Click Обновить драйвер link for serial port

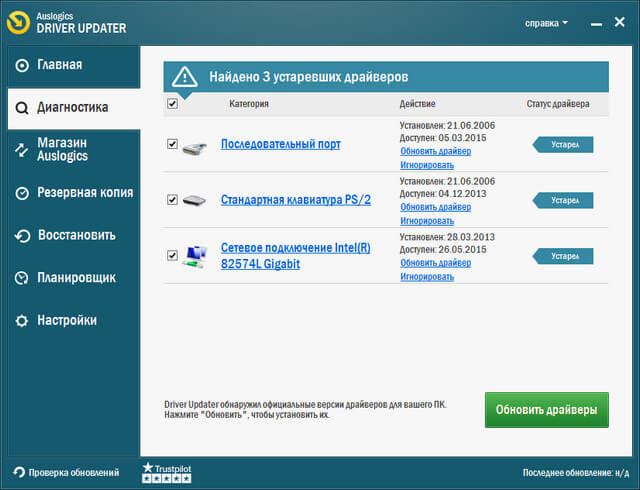[435, 151]
